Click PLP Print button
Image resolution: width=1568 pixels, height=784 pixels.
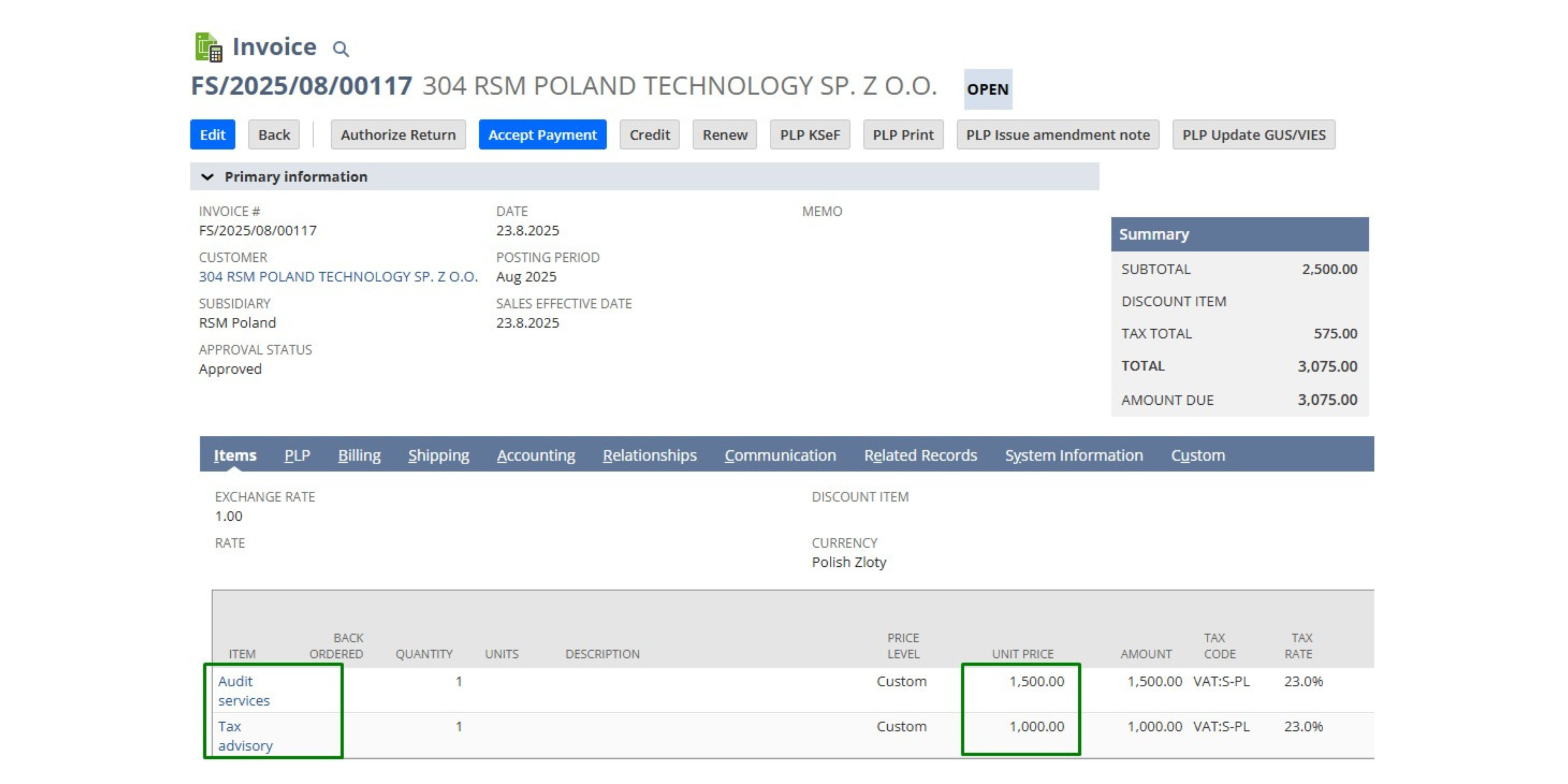pos(903,134)
